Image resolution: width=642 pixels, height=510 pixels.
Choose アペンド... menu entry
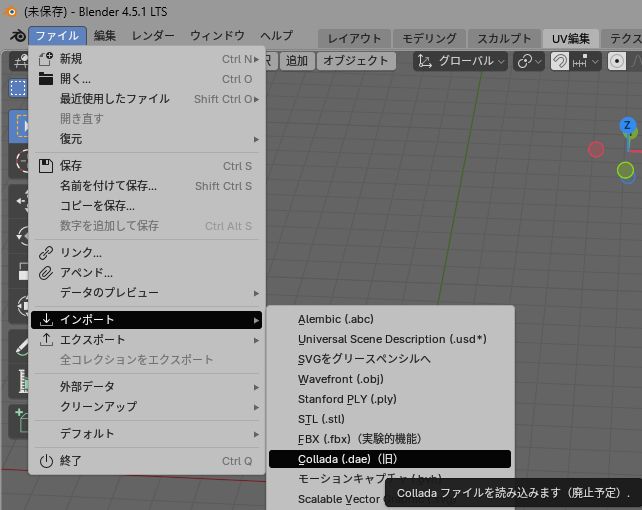(x=147, y=273)
